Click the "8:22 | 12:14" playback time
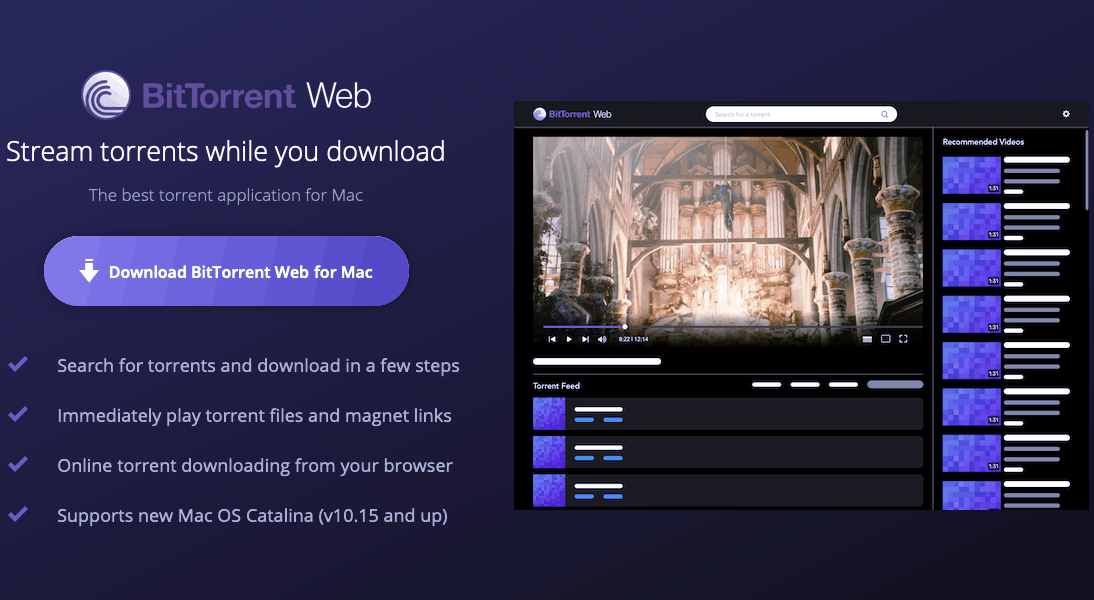The height and width of the screenshot is (600, 1094). click(634, 339)
